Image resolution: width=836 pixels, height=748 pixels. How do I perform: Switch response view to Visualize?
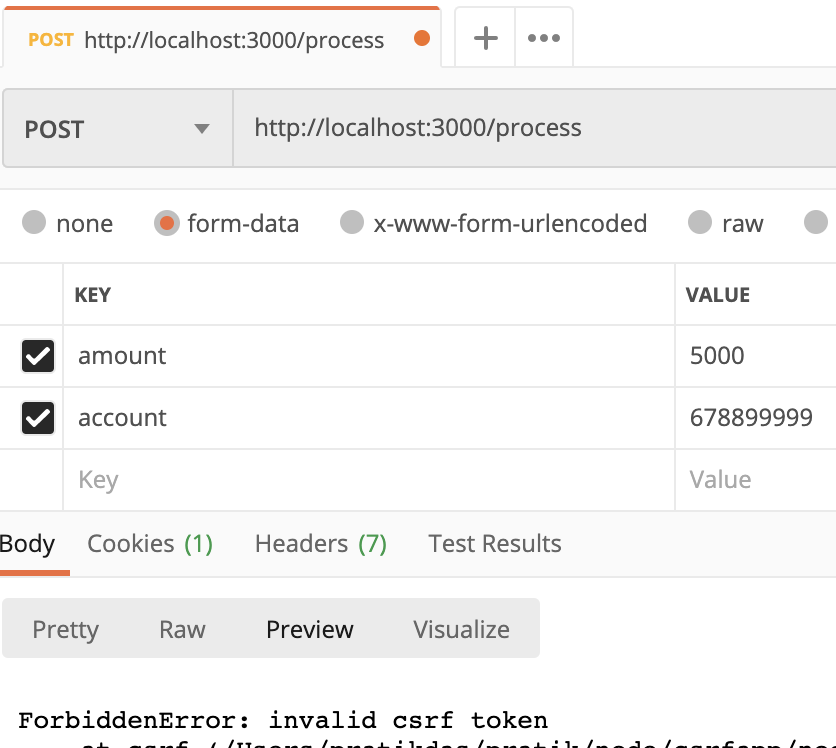(x=461, y=630)
